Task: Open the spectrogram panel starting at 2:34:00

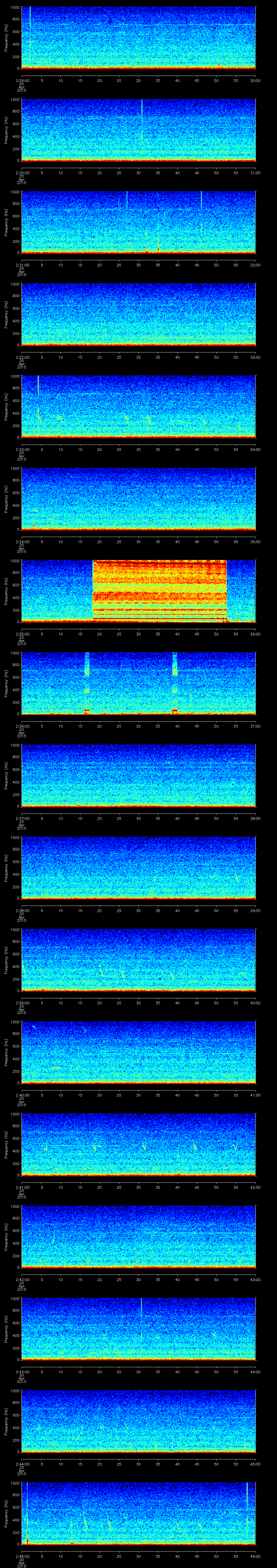Action: [139, 499]
